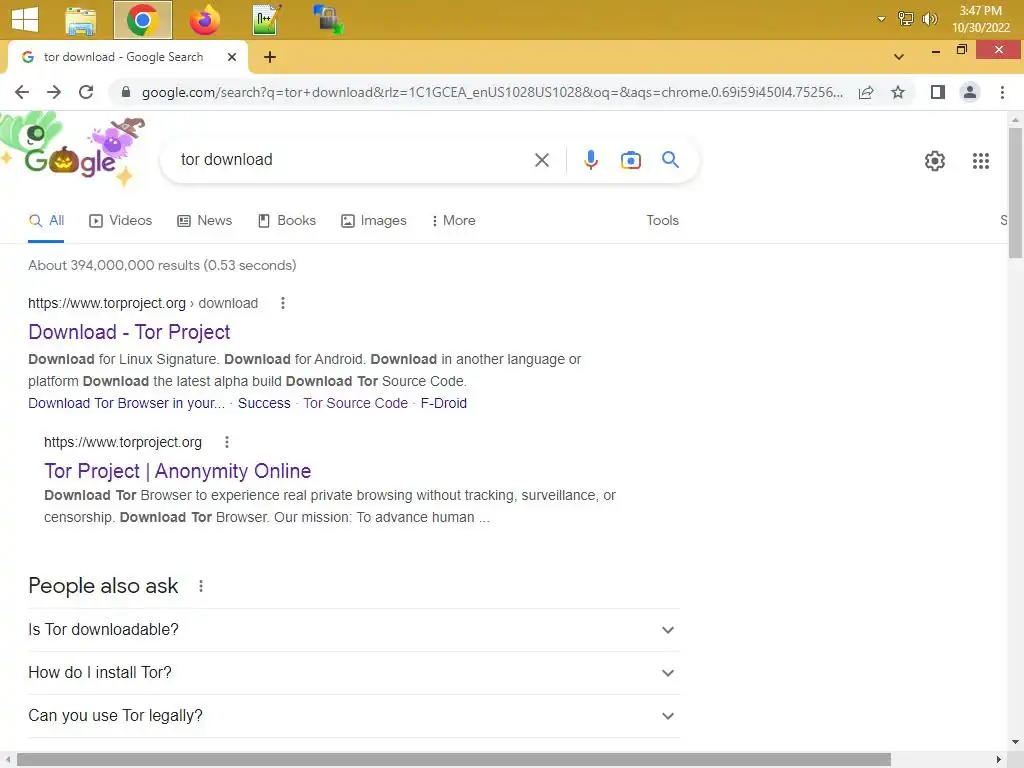The height and width of the screenshot is (768, 1024).
Task: Go forward to the next page
Action: (54, 92)
